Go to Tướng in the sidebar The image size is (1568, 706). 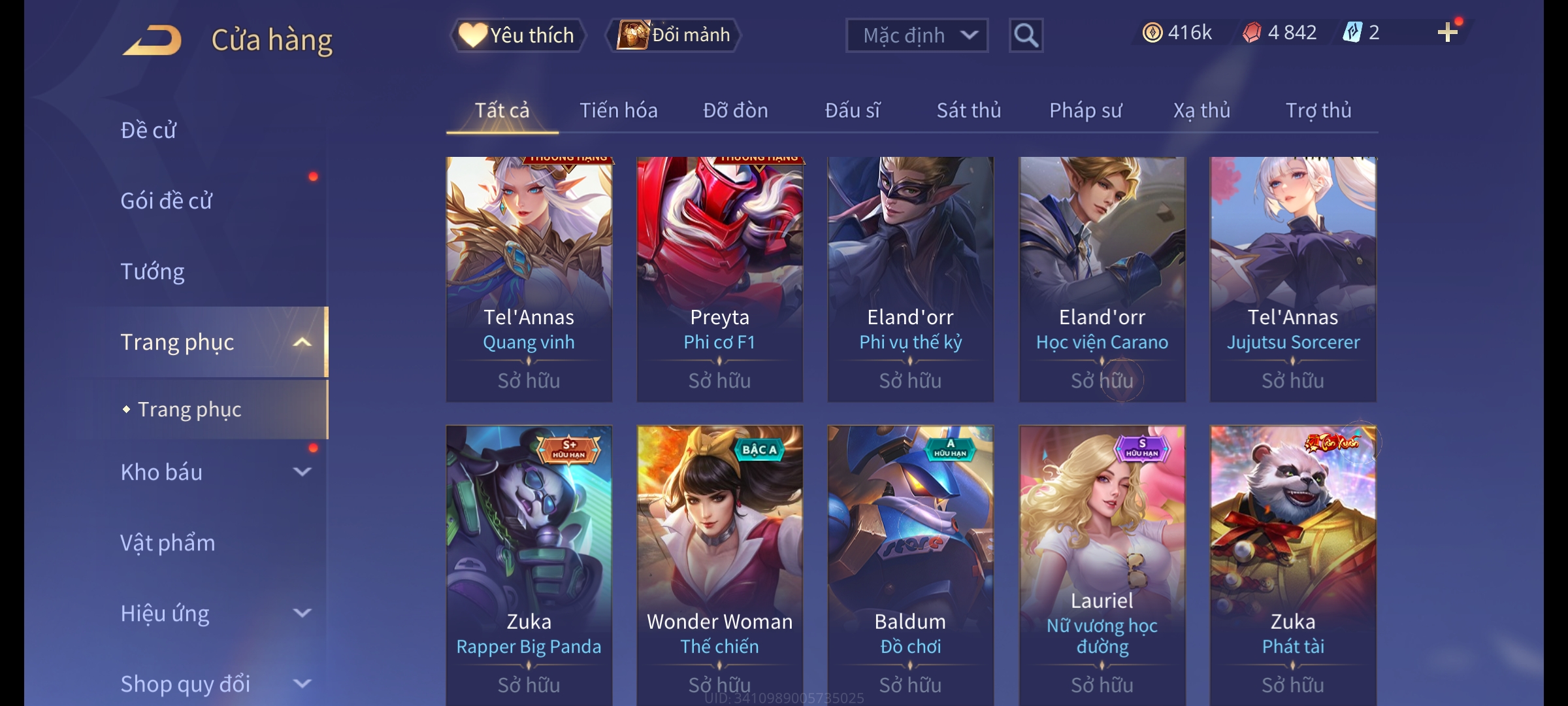(153, 271)
